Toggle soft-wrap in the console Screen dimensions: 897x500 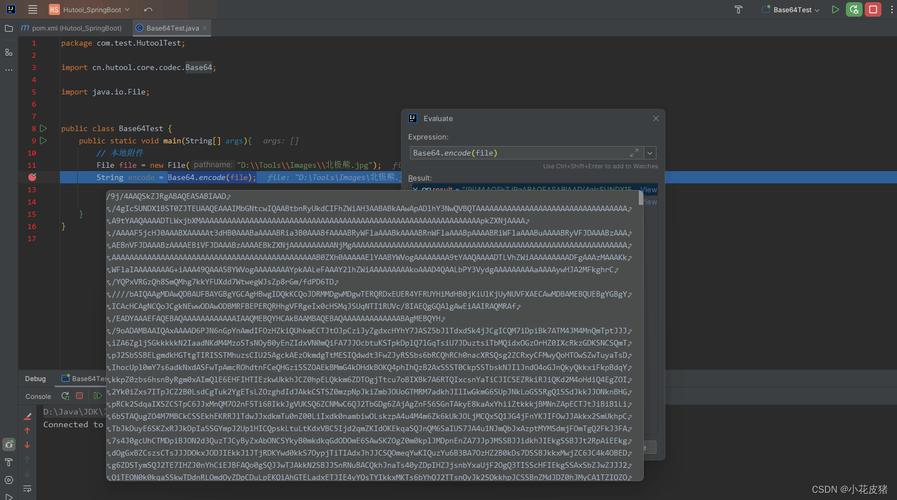tap(27, 489)
